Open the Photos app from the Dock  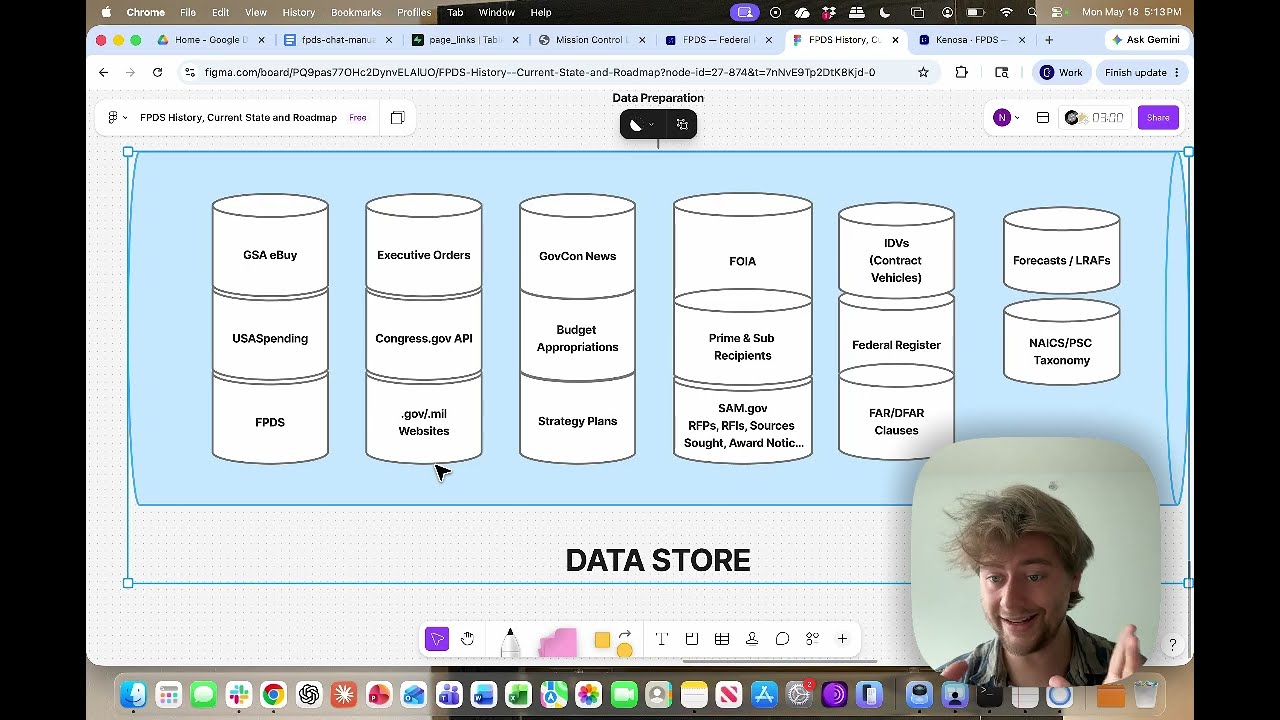588,694
